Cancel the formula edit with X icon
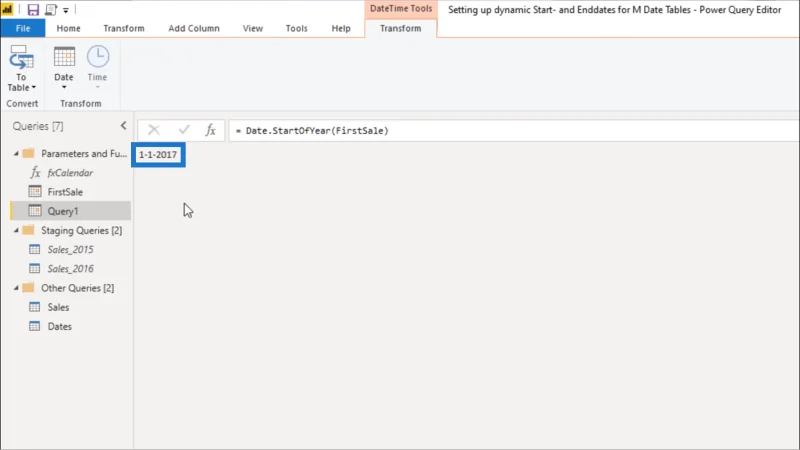 tap(154, 130)
